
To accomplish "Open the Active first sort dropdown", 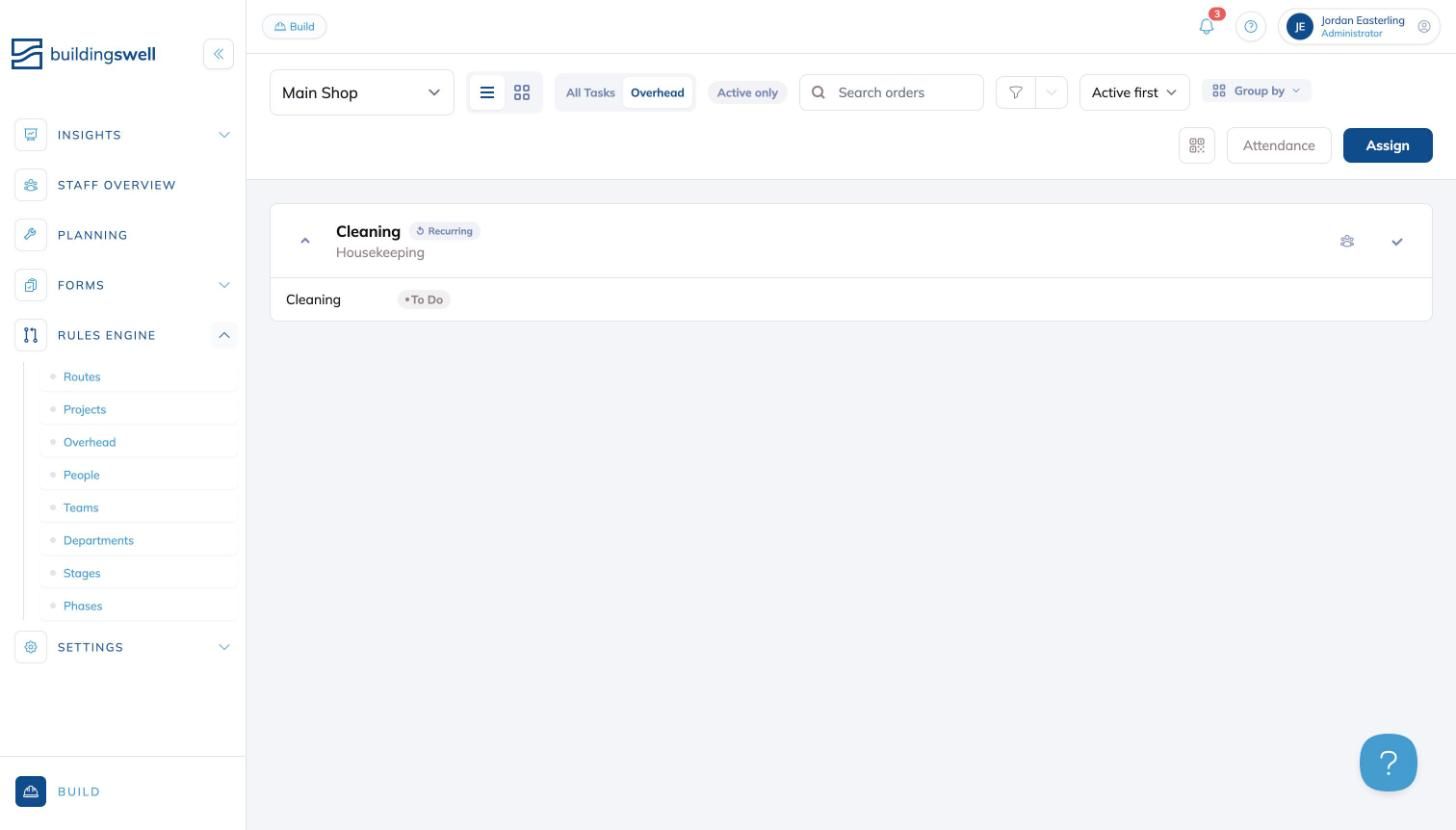I will click(x=1135, y=93).
